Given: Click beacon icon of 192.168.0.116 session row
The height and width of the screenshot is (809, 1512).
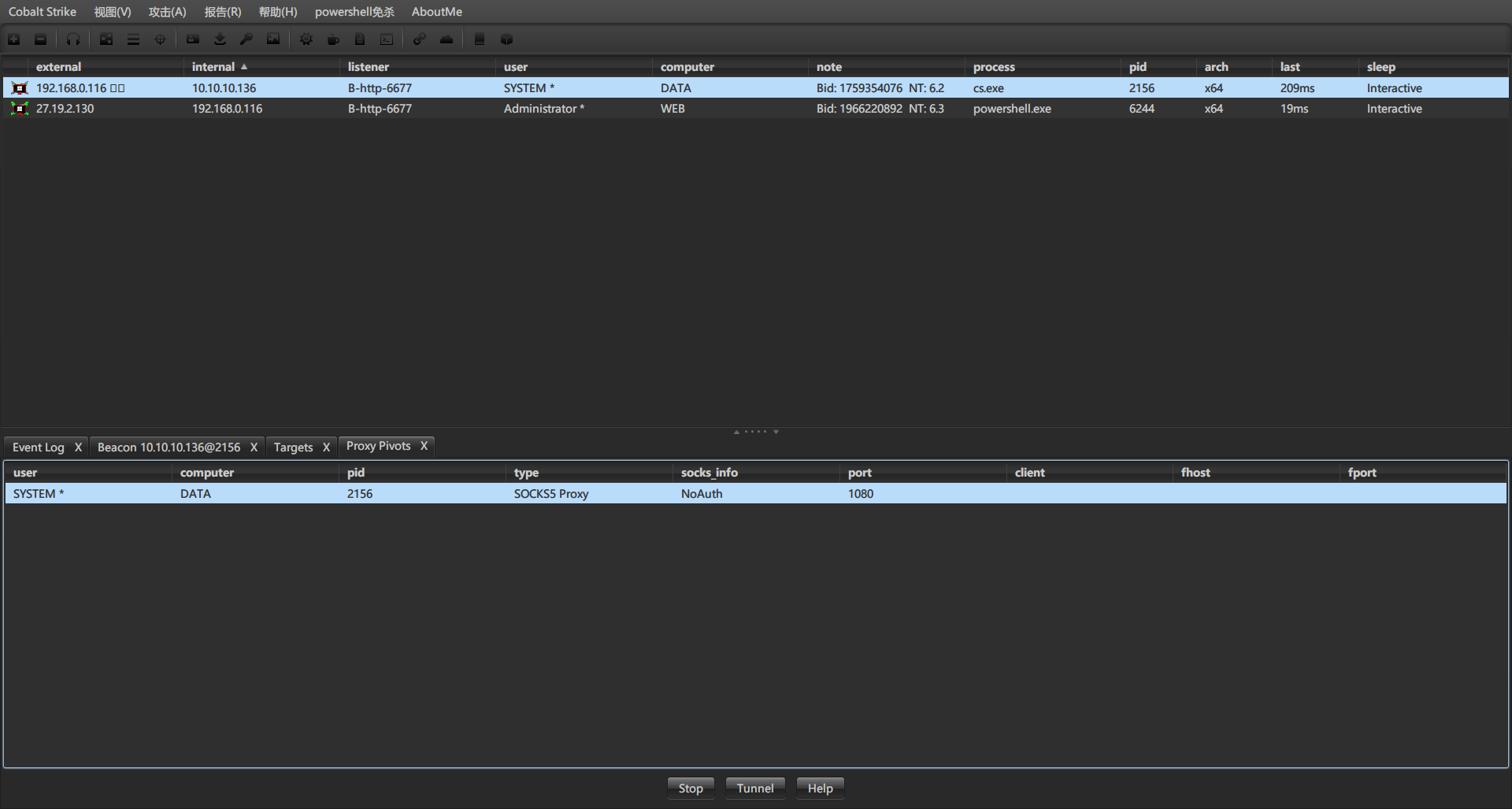Looking at the screenshot, I should [20, 88].
